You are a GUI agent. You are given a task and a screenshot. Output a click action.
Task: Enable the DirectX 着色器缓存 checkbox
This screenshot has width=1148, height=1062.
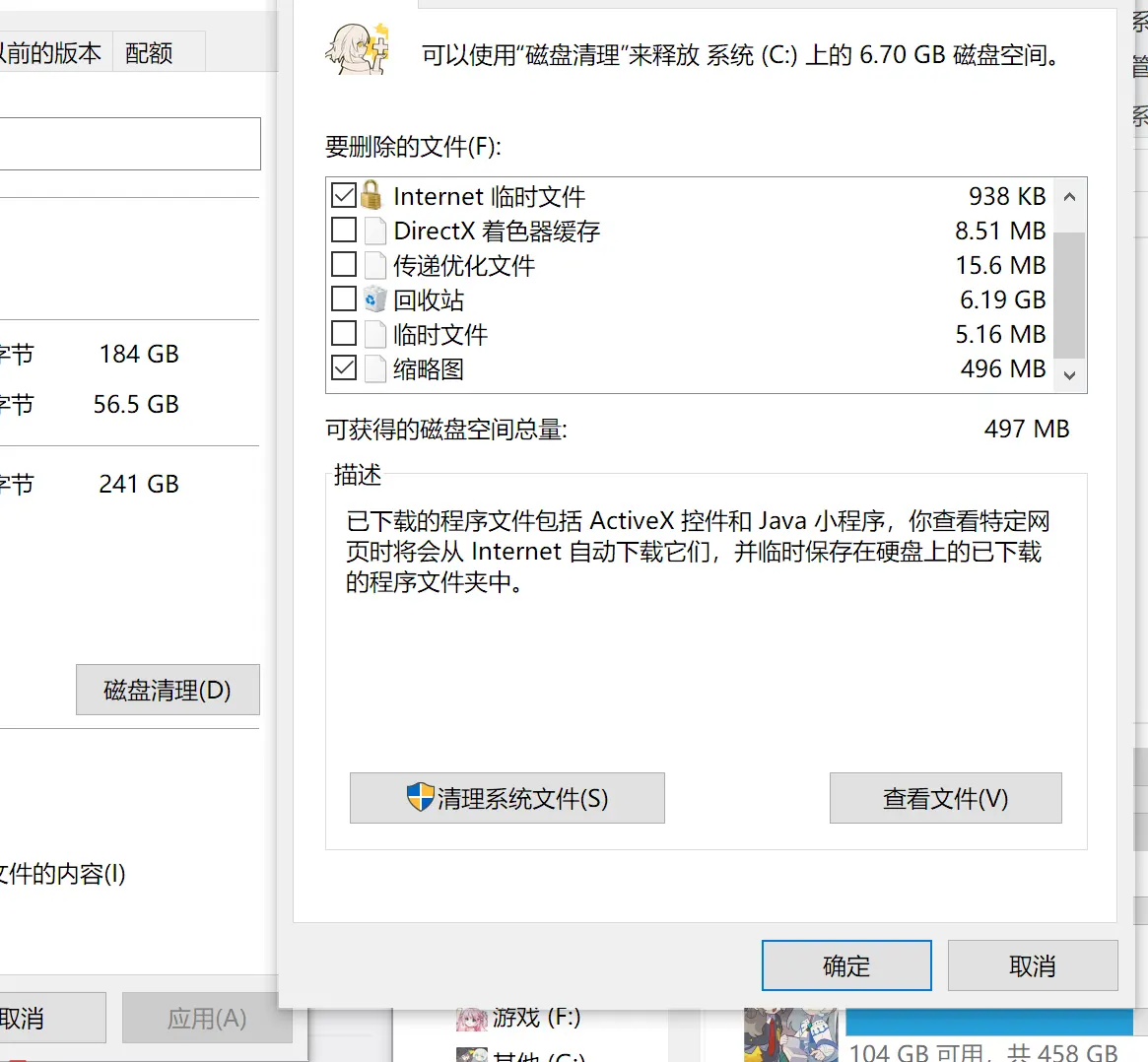(x=343, y=230)
